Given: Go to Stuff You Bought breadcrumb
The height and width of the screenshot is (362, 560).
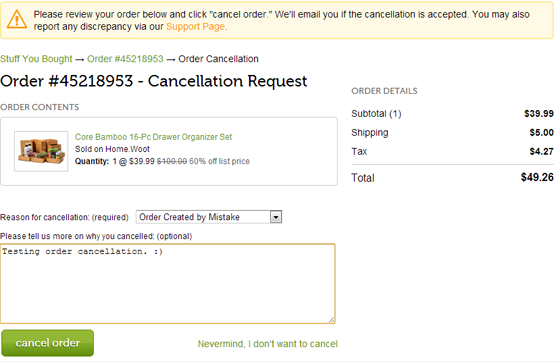Looking at the screenshot, I should (x=36, y=59).
